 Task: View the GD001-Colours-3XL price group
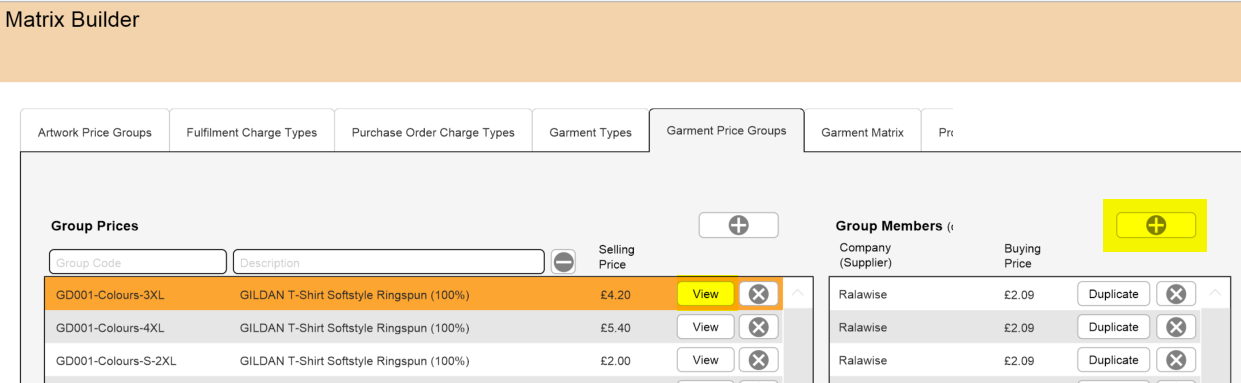pos(706,294)
